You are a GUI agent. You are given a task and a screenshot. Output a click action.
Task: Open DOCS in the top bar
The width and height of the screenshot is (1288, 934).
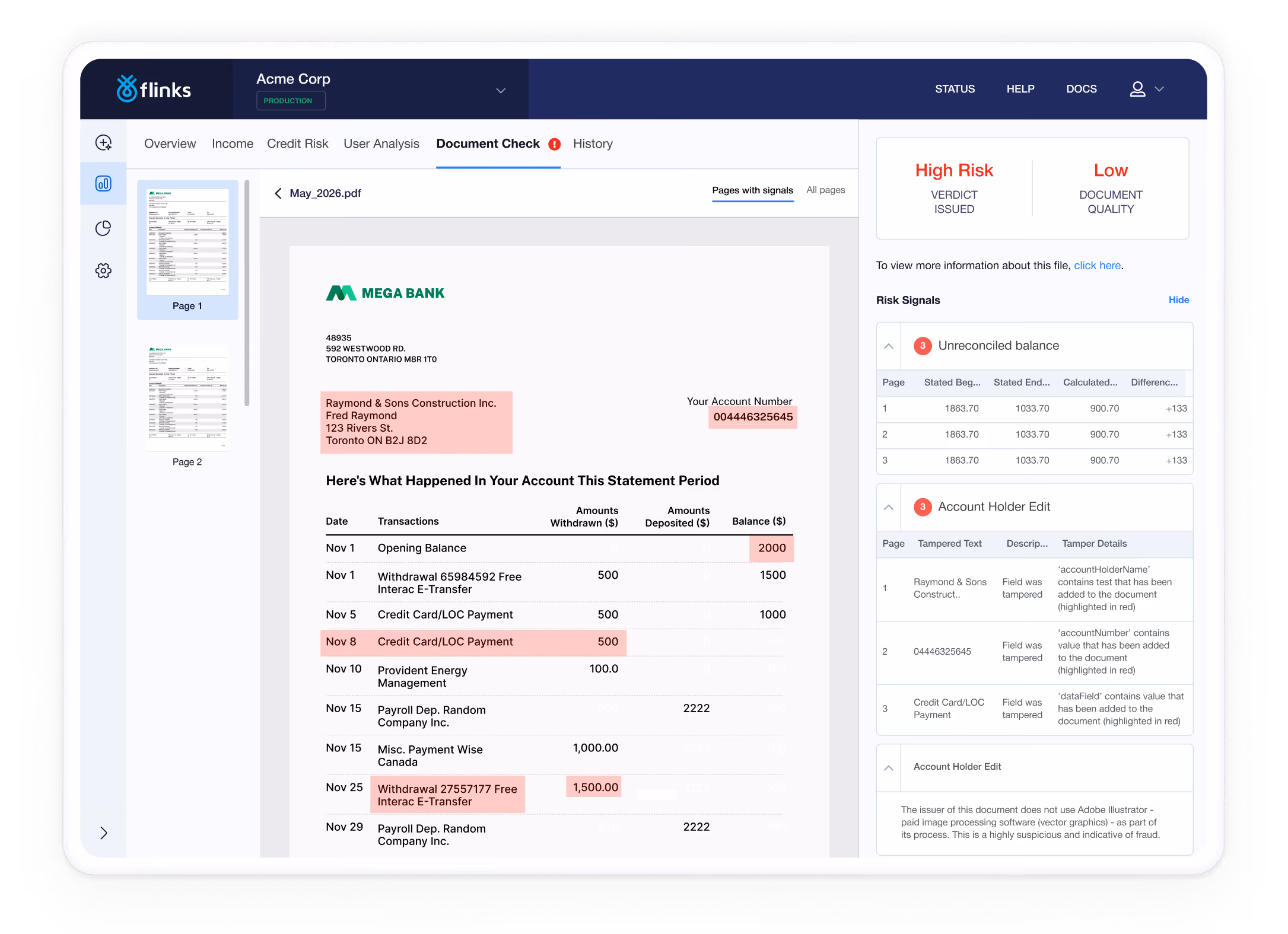coord(1081,89)
